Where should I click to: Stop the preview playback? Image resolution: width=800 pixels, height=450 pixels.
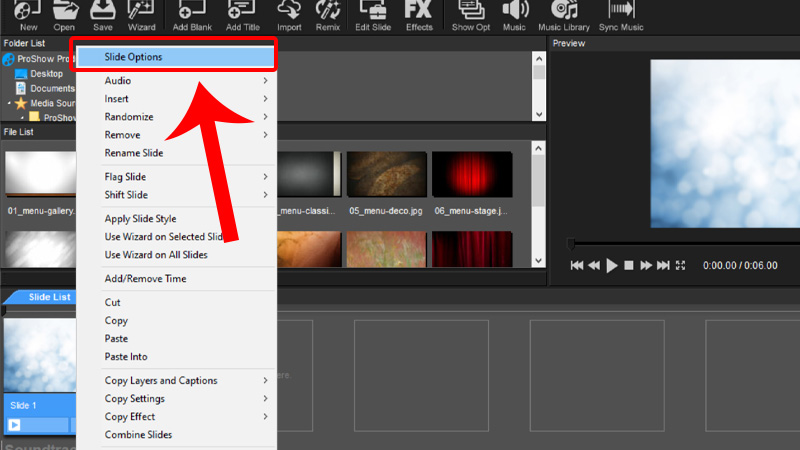(x=629, y=265)
